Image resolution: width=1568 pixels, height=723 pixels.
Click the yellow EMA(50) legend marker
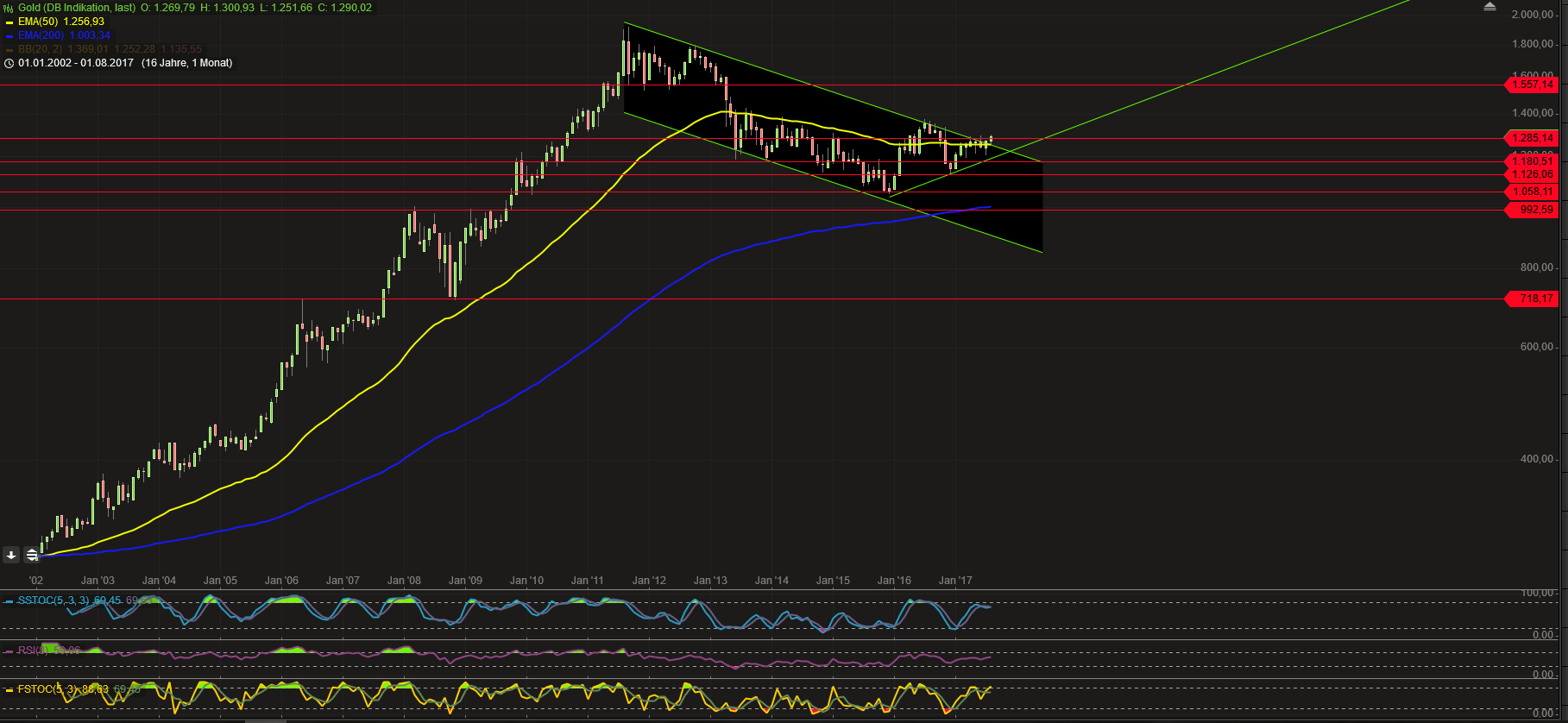9,22
